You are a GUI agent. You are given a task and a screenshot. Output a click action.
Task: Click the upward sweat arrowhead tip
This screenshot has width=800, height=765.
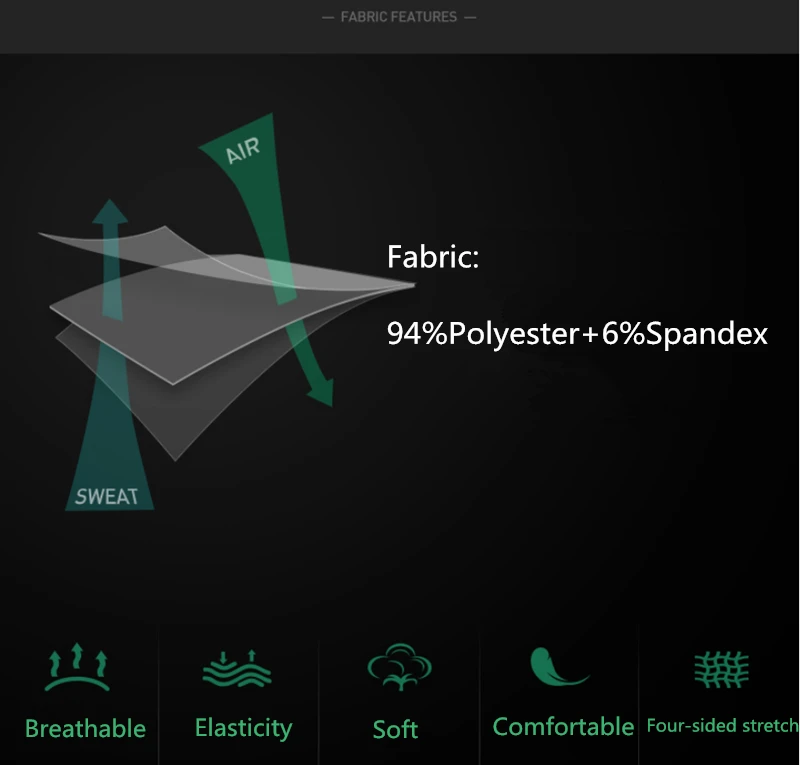coord(110,211)
